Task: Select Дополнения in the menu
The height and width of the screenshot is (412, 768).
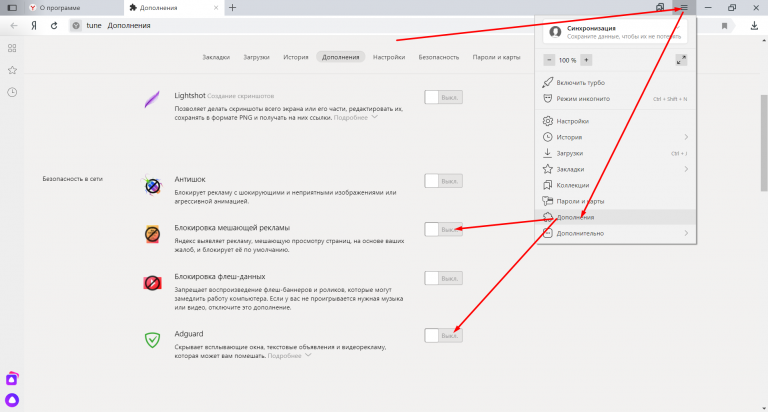Action: pyautogui.click(x=616, y=217)
